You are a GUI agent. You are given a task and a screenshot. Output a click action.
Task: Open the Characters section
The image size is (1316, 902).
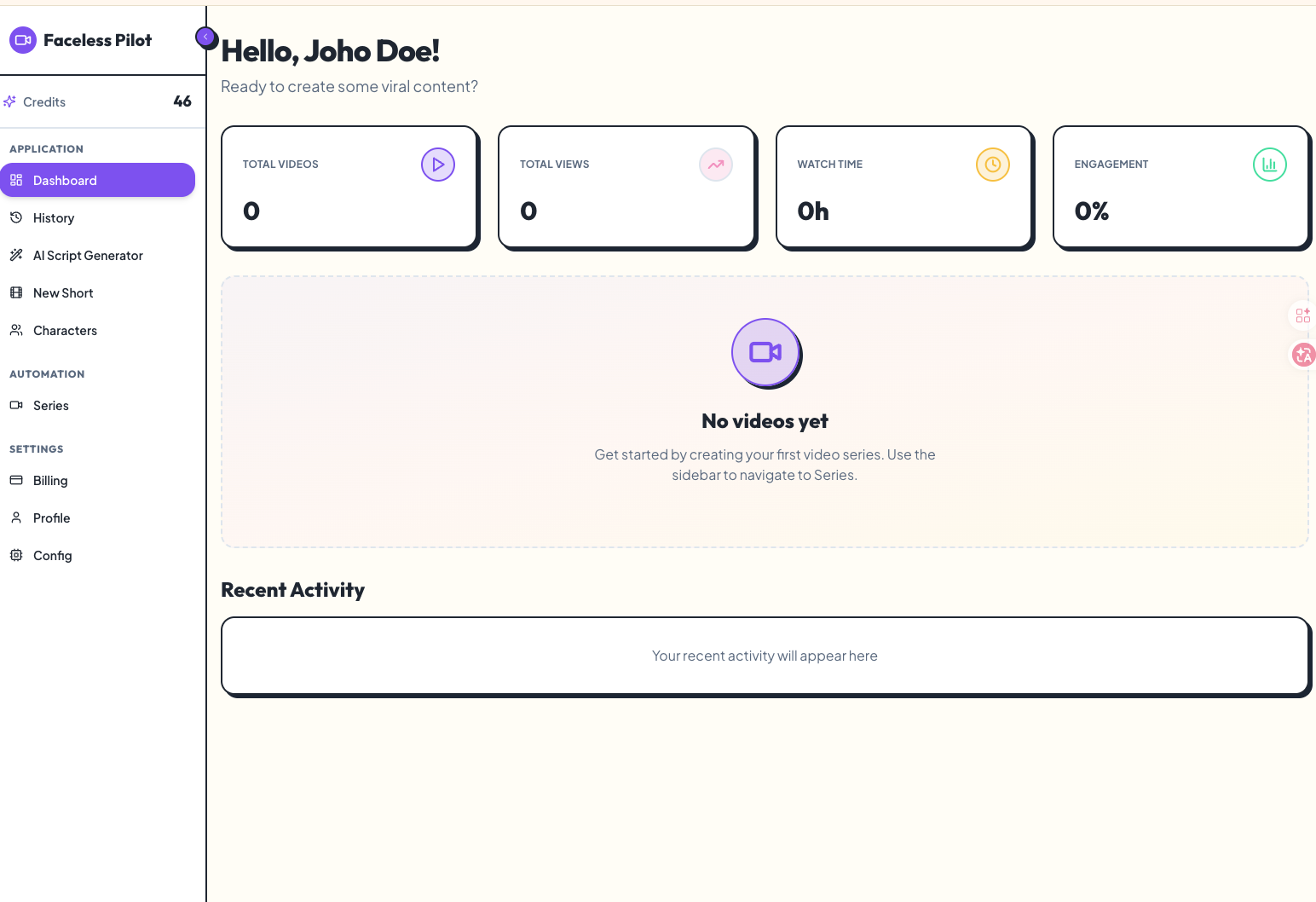65,331
